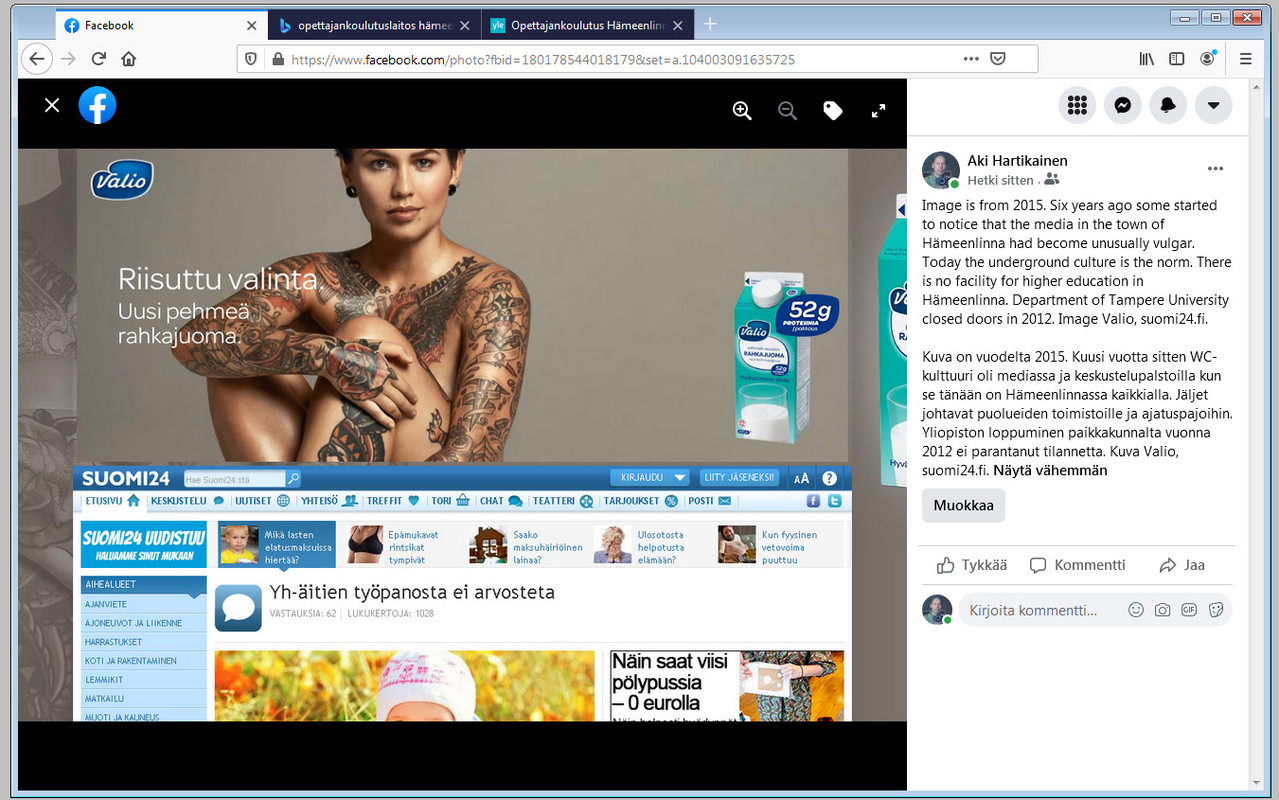1279x800 pixels.
Task: Go back in the browser
Action: 37,59
